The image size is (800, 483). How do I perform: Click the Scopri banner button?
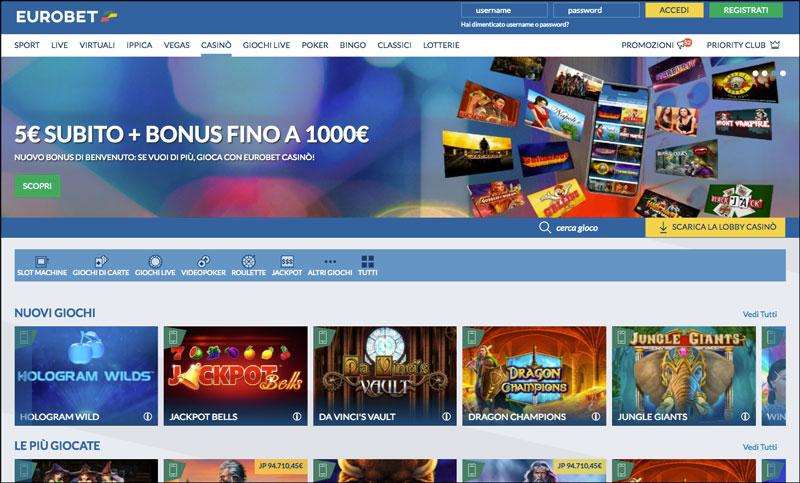pos(37,186)
